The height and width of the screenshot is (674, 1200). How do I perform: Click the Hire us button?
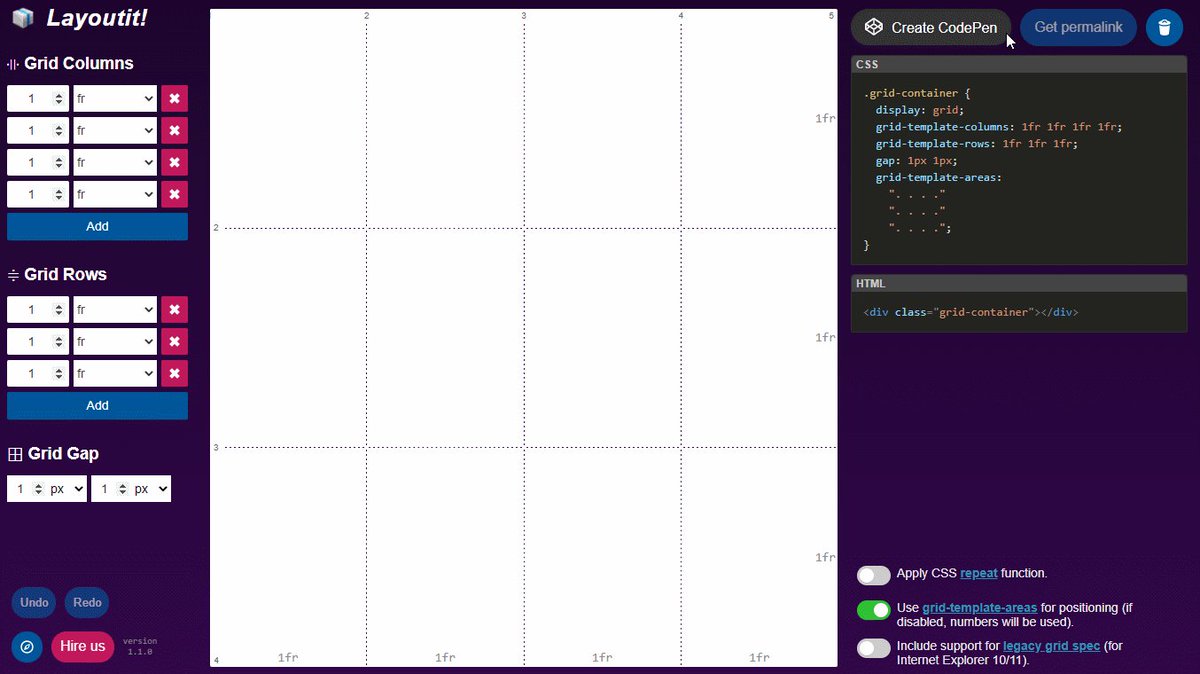click(82, 646)
